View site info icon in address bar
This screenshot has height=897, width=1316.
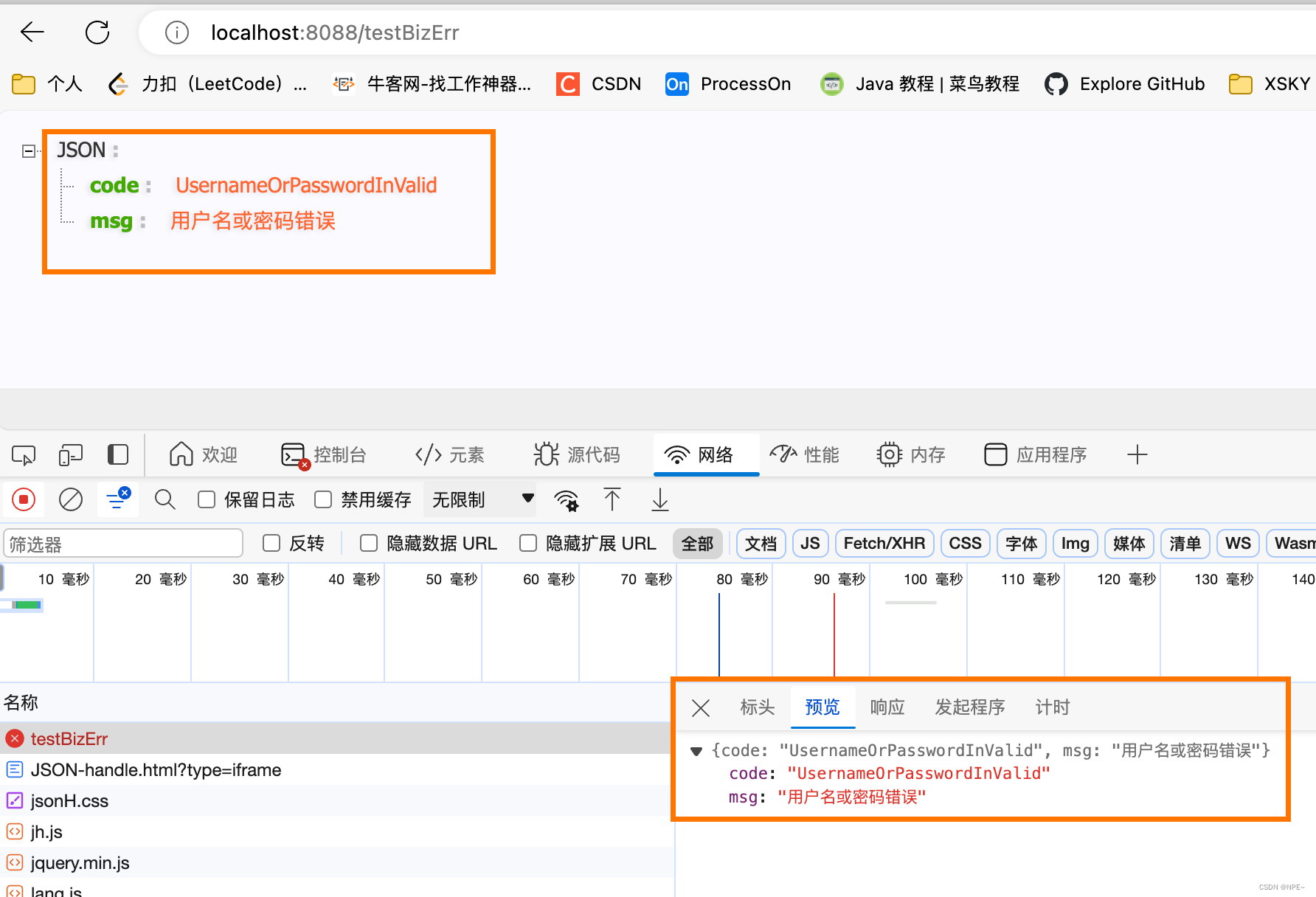[x=177, y=32]
